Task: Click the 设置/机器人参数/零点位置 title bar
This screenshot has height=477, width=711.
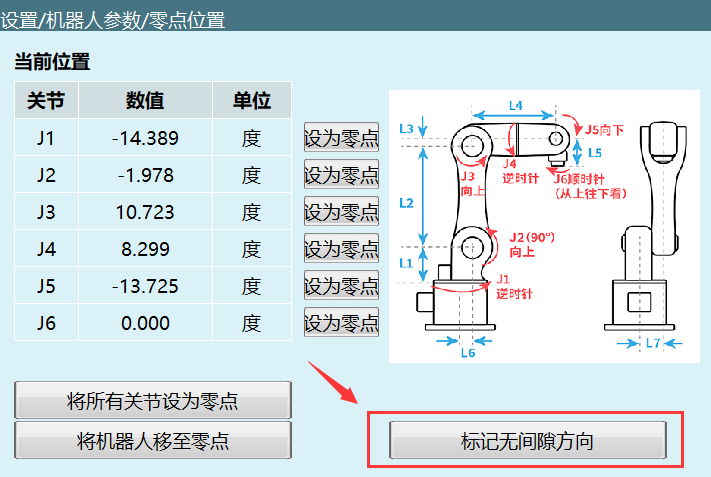Action: 355,19
